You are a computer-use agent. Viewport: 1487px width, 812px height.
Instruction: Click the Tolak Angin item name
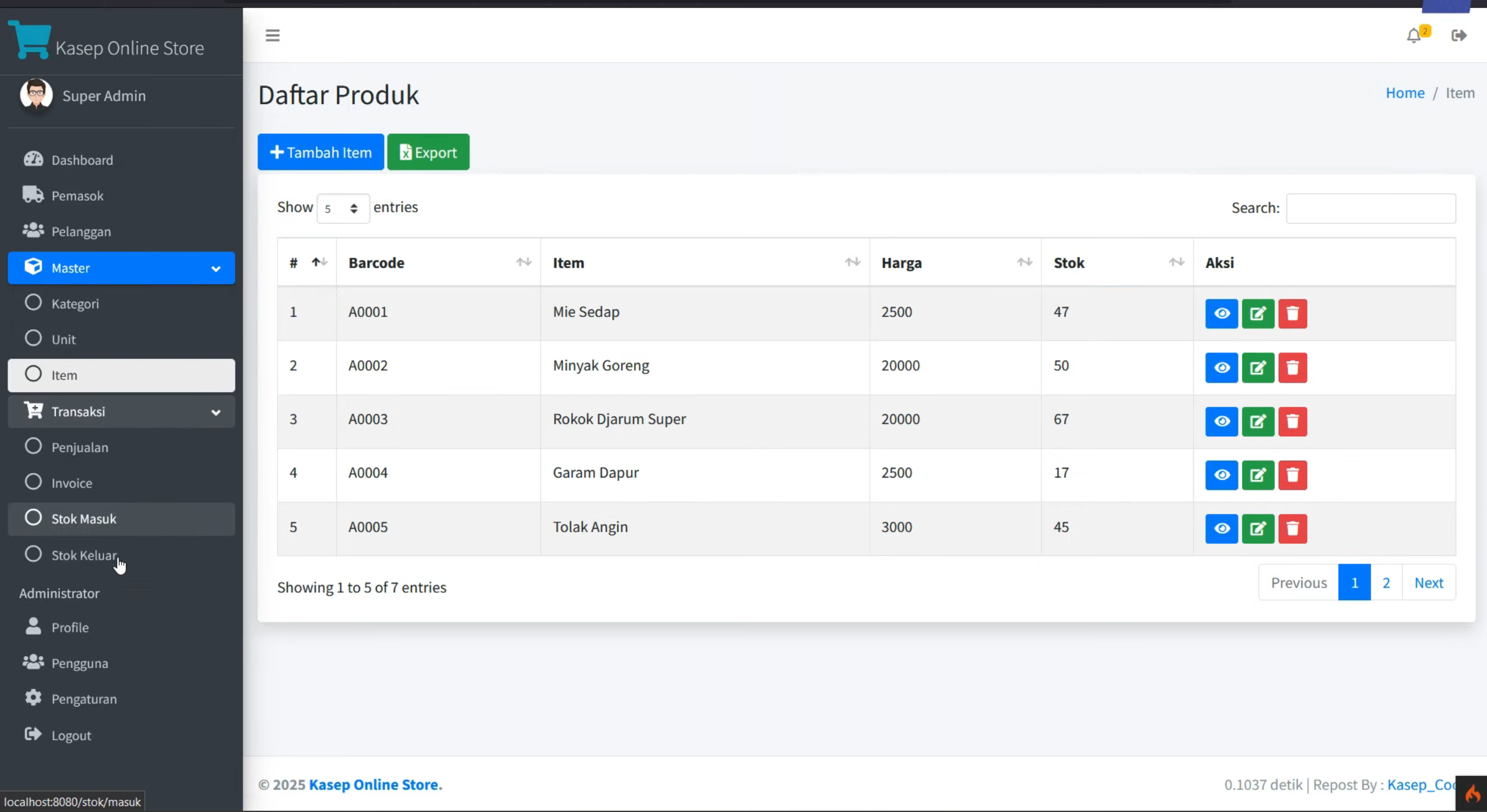coord(590,527)
